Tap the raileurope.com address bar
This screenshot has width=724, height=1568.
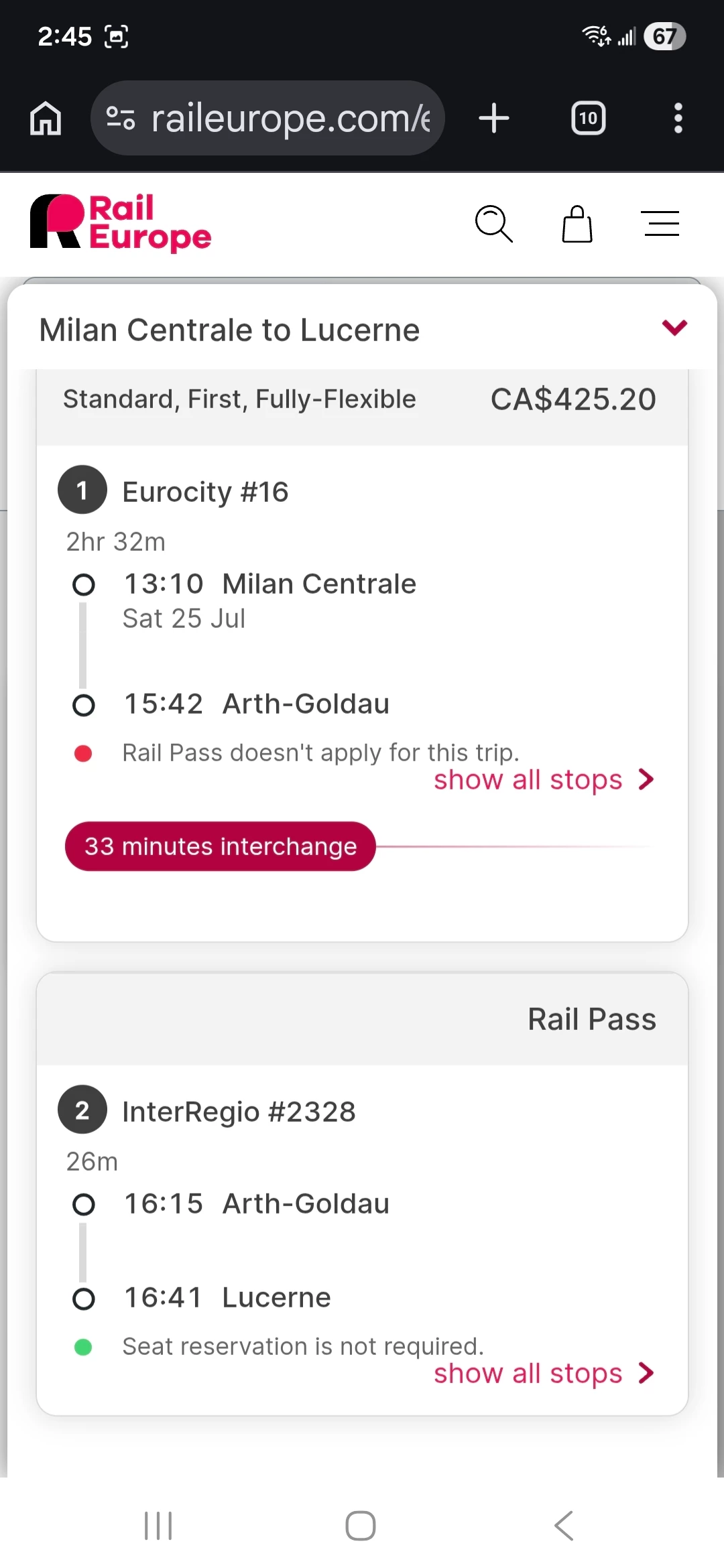tap(290, 119)
